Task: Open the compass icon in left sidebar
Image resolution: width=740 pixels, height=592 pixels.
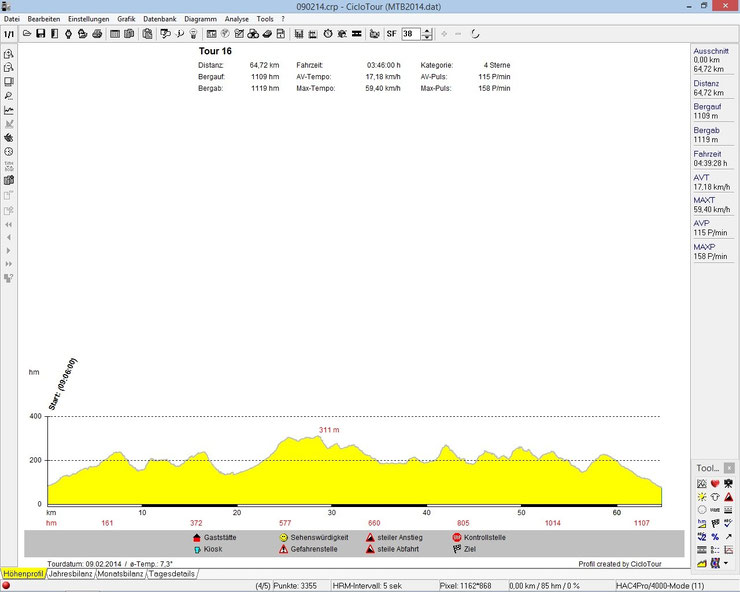Action: tap(8, 152)
